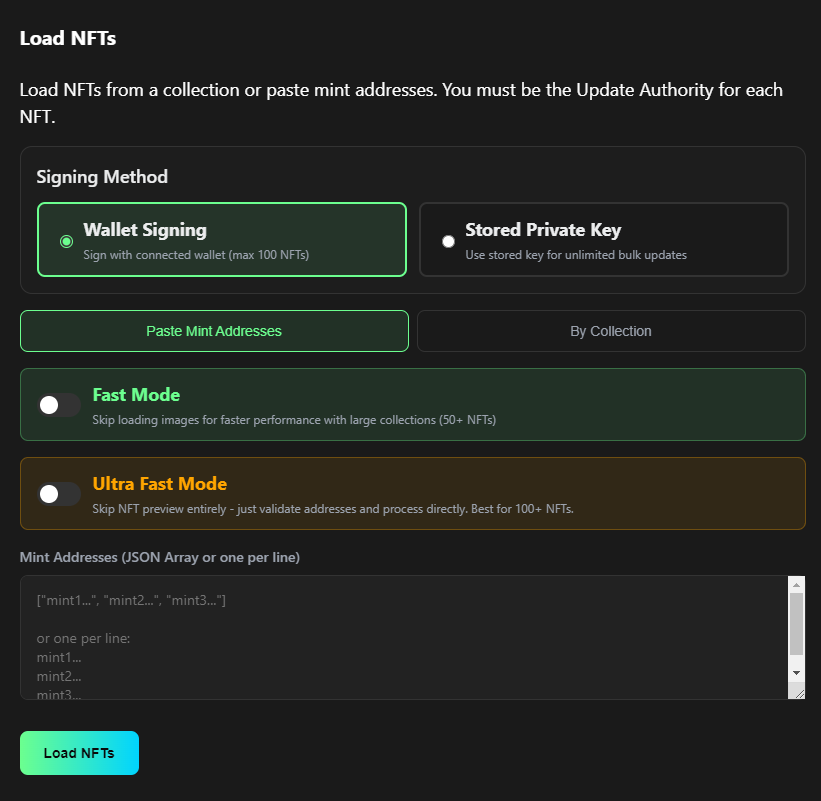This screenshot has width=821, height=801.
Task: Click the "Signing Method" section heading
Action: point(102,177)
